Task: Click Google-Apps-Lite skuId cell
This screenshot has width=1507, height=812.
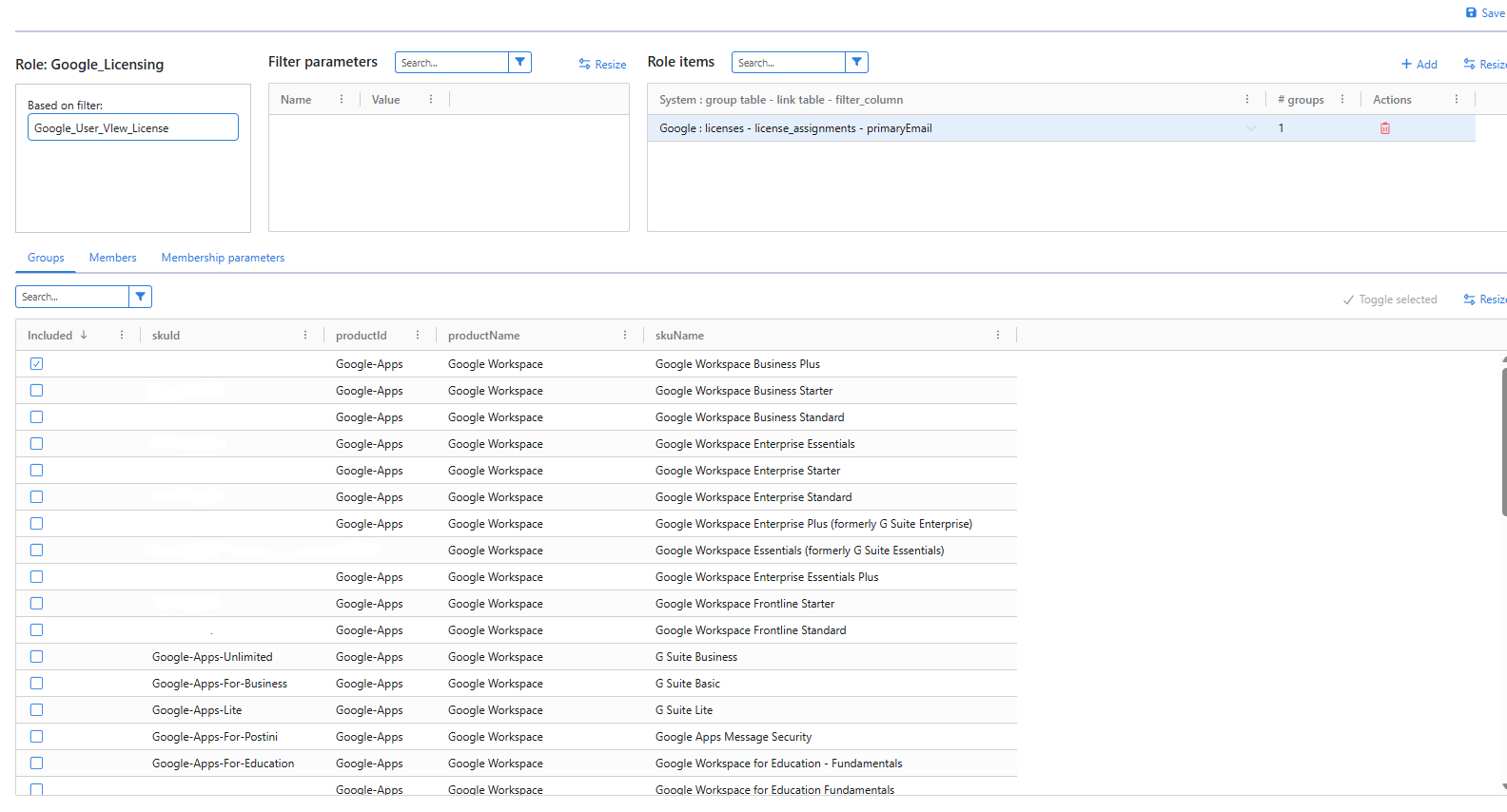Action: tap(197, 710)
